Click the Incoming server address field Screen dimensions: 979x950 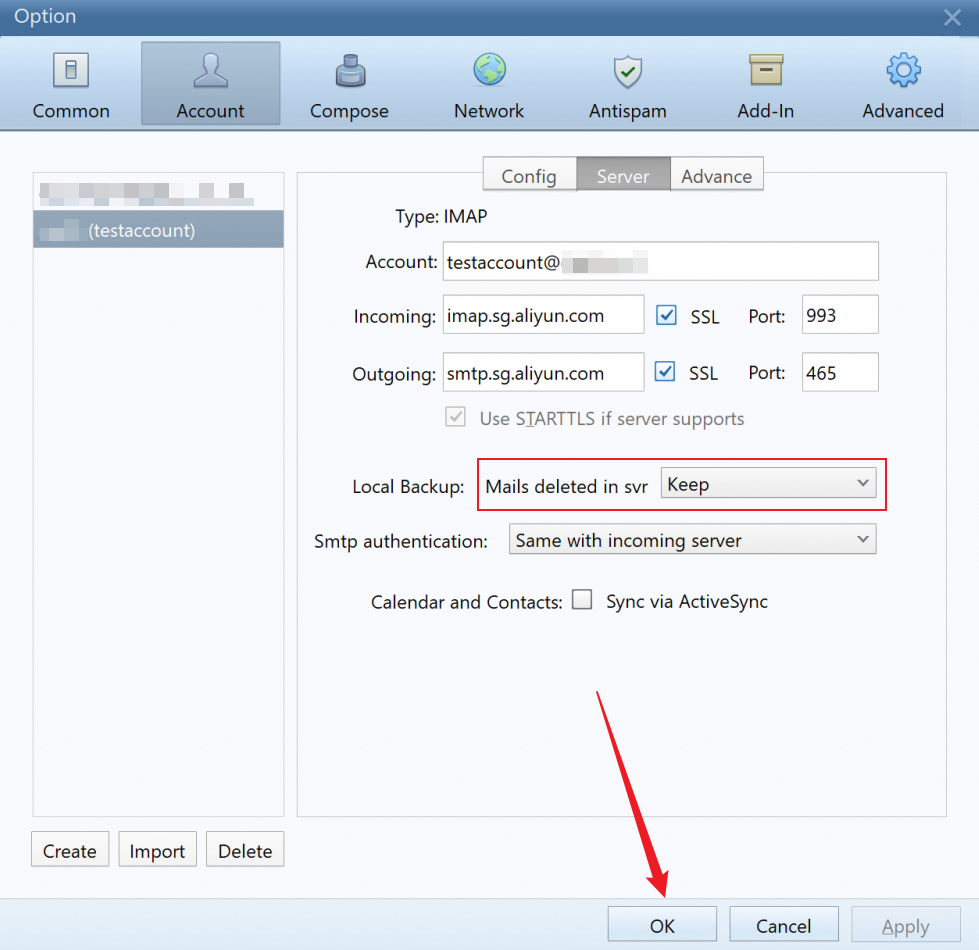click(x=543, y=315)
